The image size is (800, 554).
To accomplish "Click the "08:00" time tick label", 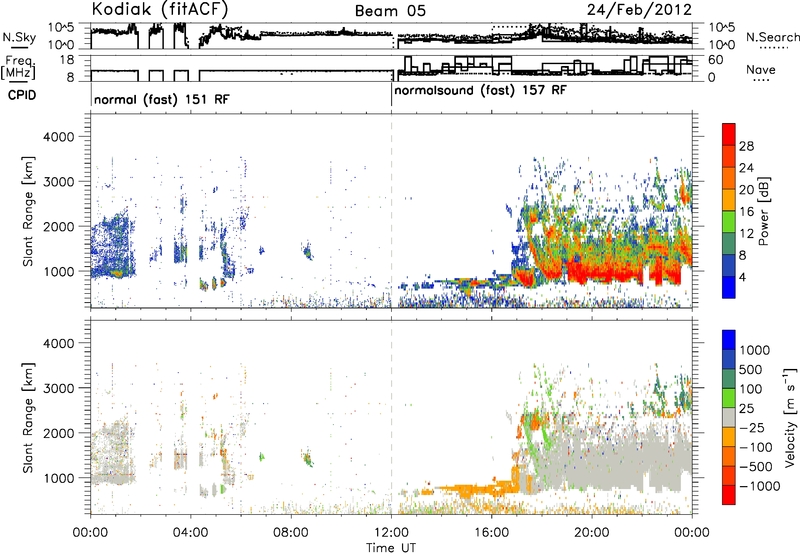I will click(x=291, y=533).
